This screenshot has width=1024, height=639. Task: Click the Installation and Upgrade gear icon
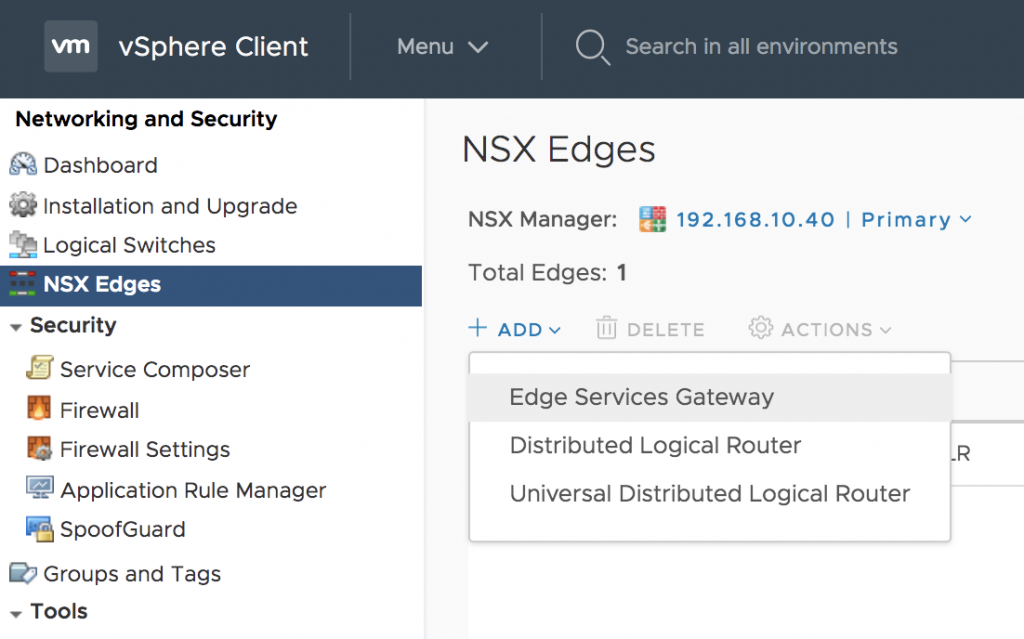[x=22, y=205]
